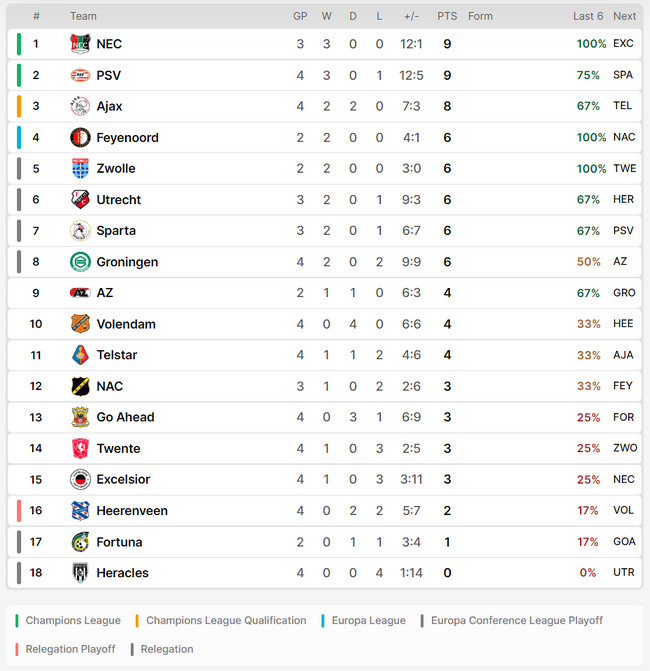Viewport: 650px width, 671px height.
Task: Open the Utrecht team name link
Action: click(119, 200)
